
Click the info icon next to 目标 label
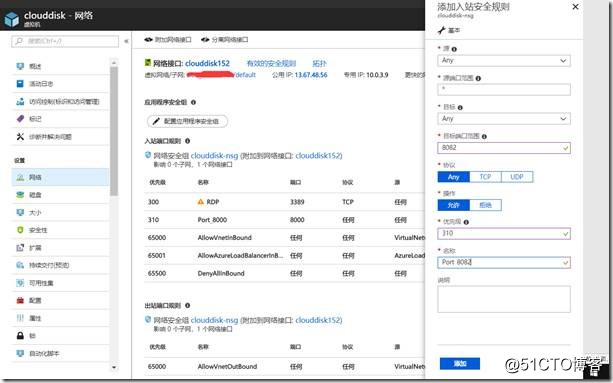460,107
